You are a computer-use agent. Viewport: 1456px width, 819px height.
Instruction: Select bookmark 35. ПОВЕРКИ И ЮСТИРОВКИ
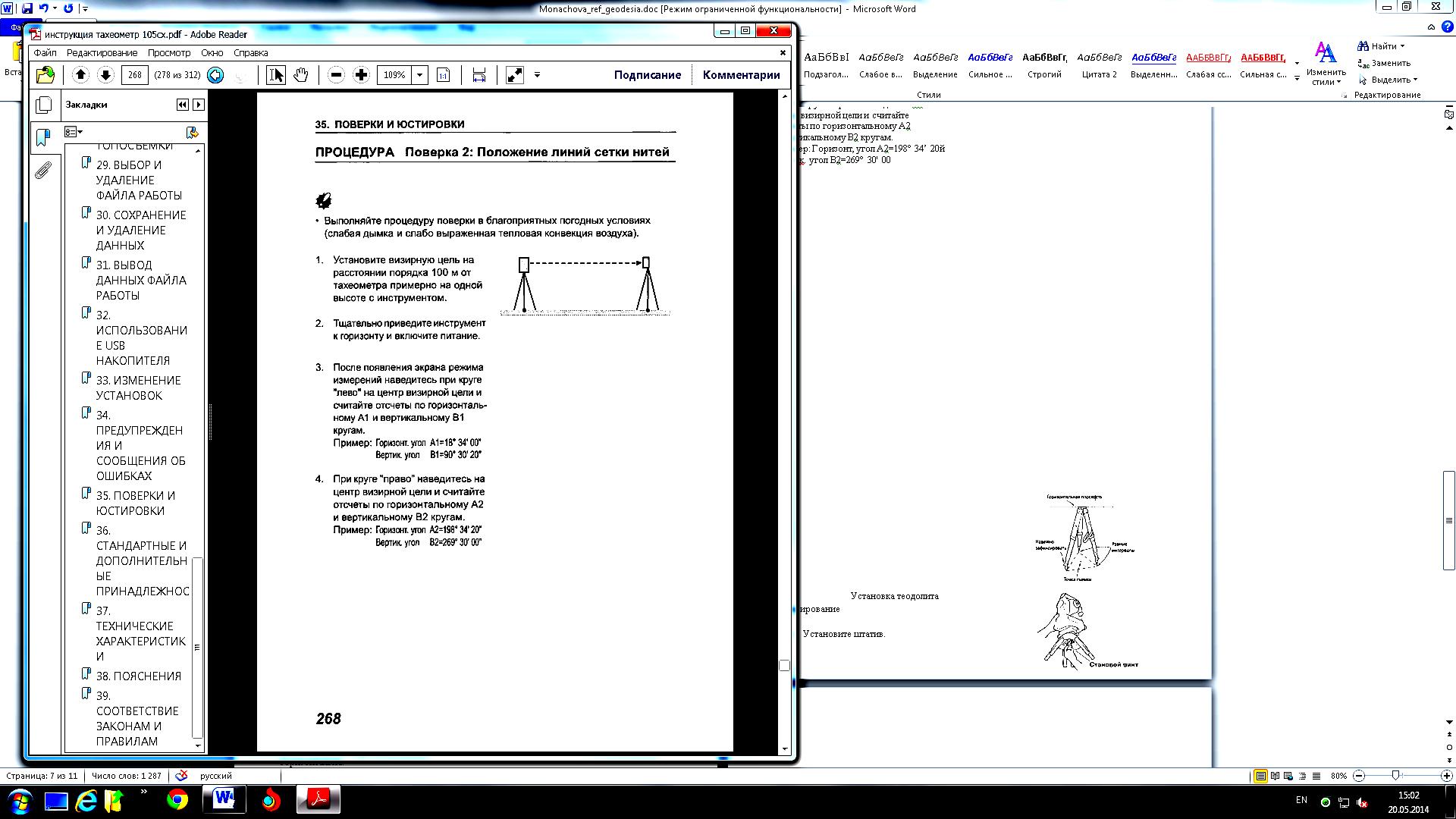click(135, 503)
